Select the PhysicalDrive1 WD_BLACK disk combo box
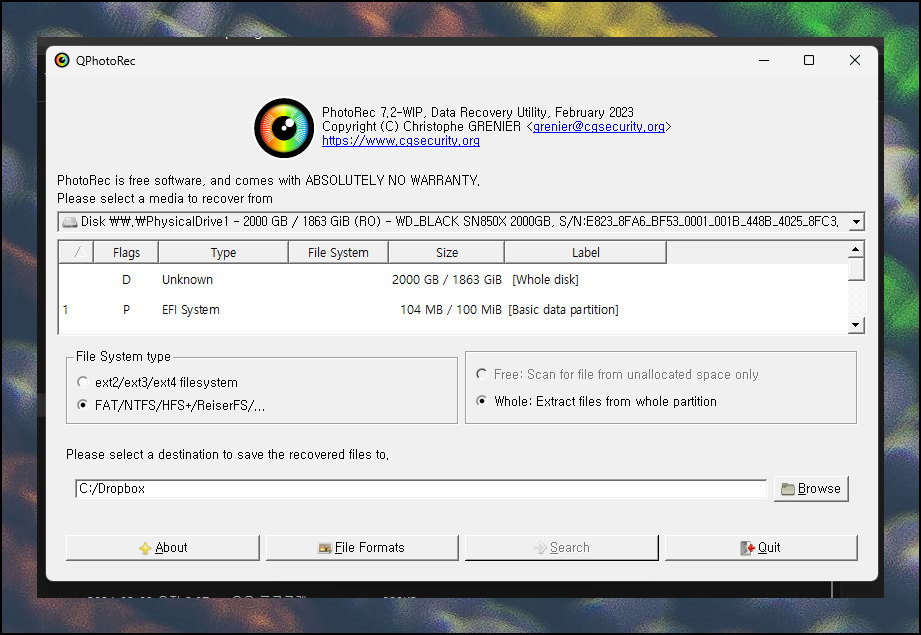The image size is (921, 635). 461,222
